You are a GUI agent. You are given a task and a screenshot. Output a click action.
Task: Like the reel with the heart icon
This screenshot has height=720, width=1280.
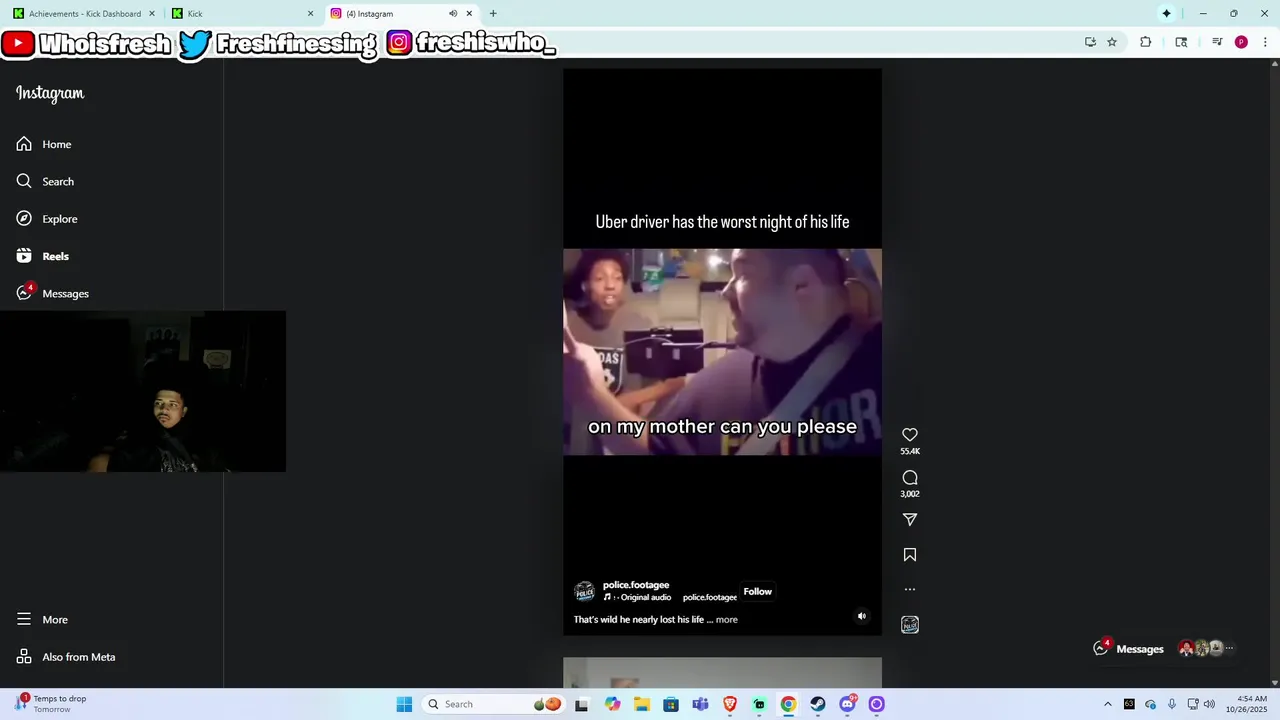click(910, 435)
